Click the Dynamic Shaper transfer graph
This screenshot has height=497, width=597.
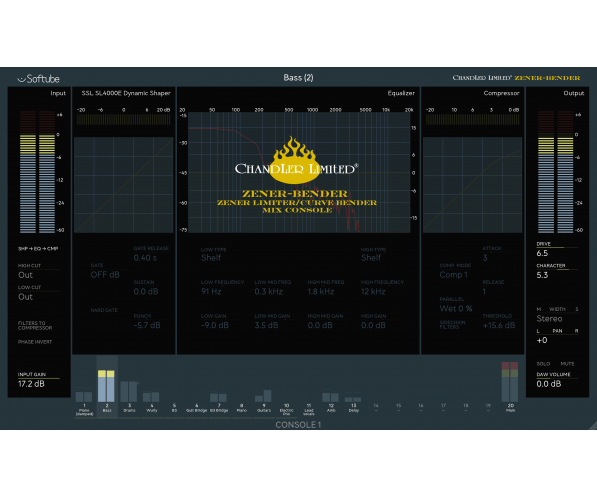[124, 185]
